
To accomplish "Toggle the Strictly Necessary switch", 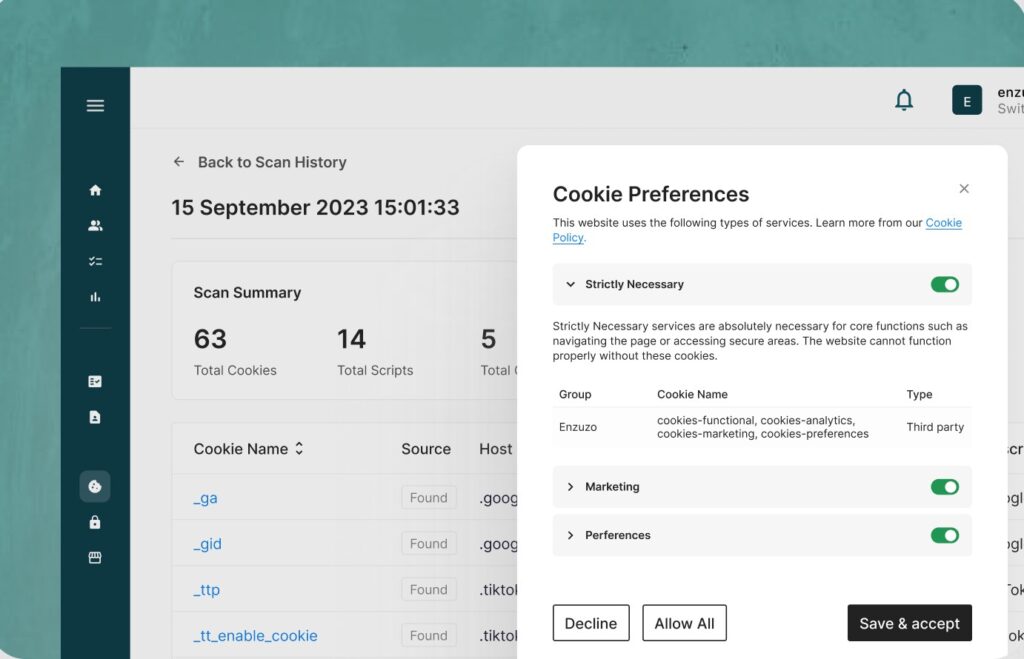I will [944, 285].
